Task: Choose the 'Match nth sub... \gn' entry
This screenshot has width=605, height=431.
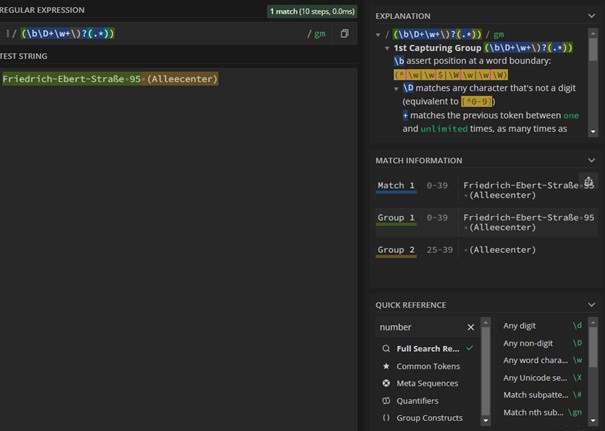Action: pos(542,412)
